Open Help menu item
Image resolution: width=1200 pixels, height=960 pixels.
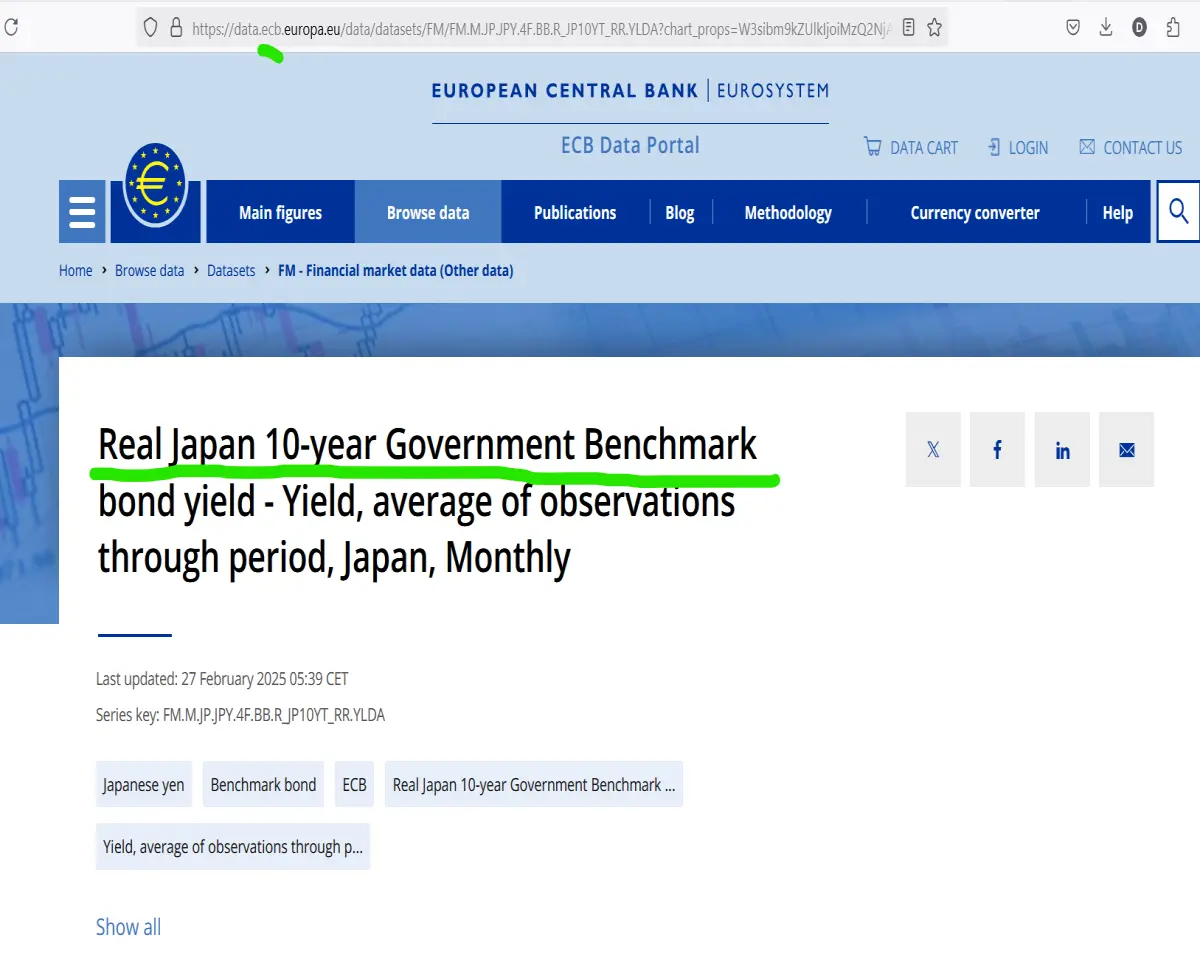pos(1118,212)
